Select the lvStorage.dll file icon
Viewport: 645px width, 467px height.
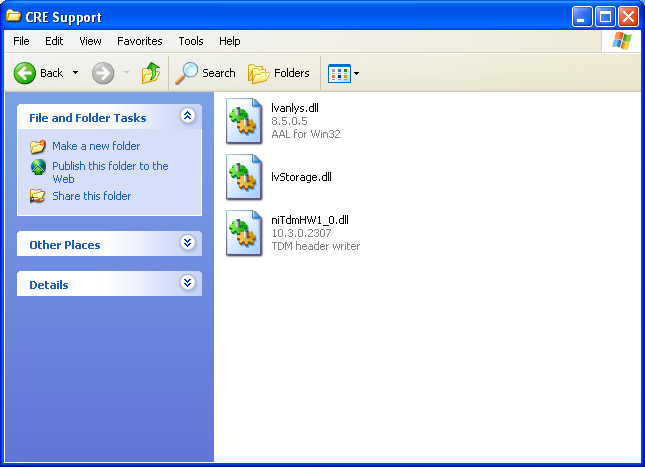[x=244, y=177]
